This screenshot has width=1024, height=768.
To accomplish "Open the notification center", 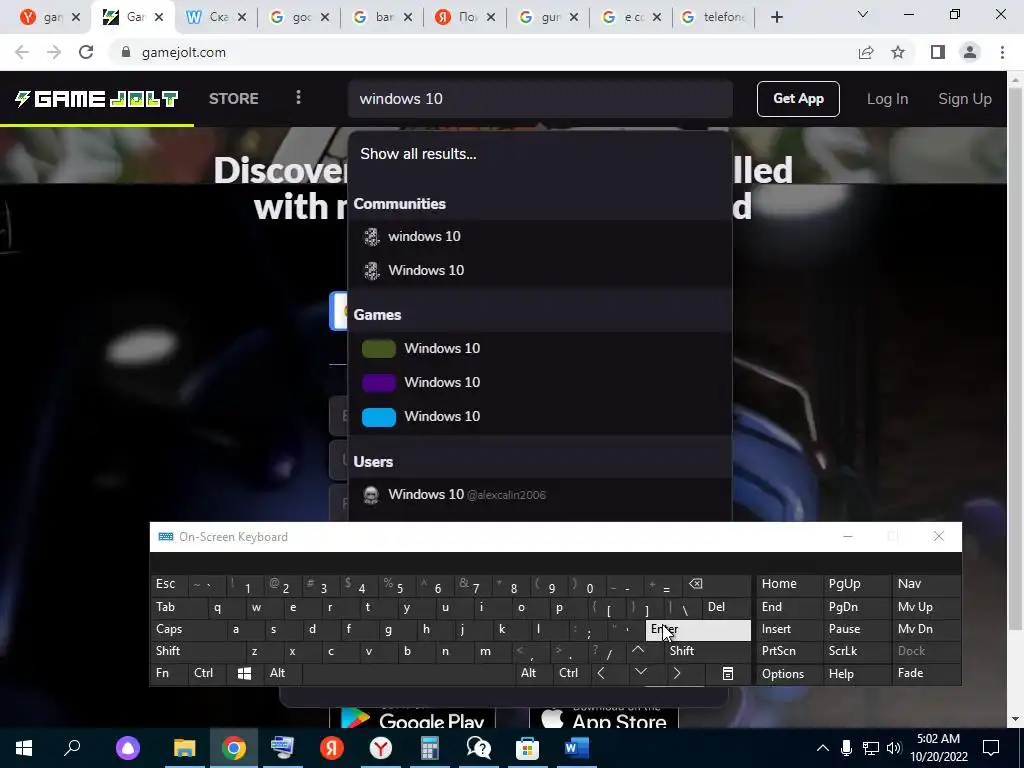I will click(991, 748).
